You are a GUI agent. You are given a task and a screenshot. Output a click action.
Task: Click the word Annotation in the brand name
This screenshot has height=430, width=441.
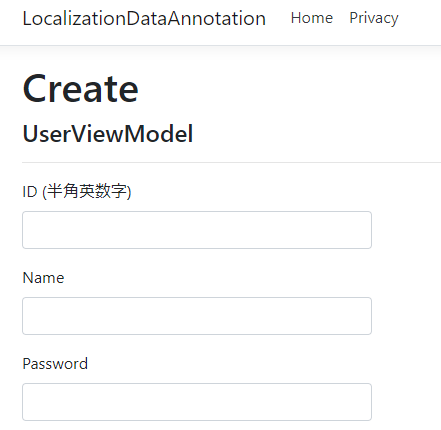[x=217, y=18]
